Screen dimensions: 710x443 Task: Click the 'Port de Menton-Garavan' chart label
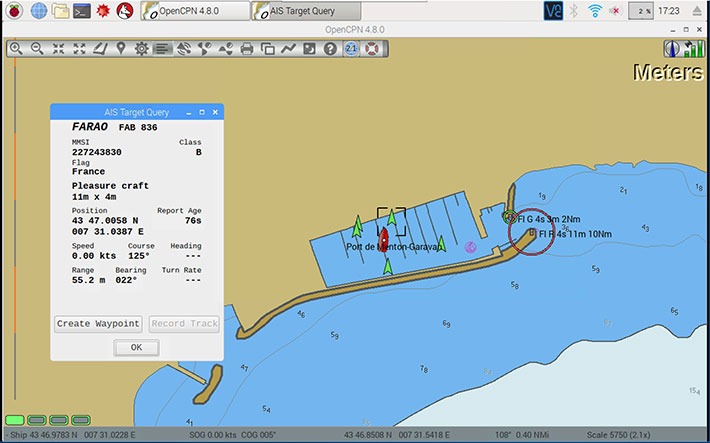[393, 247]
